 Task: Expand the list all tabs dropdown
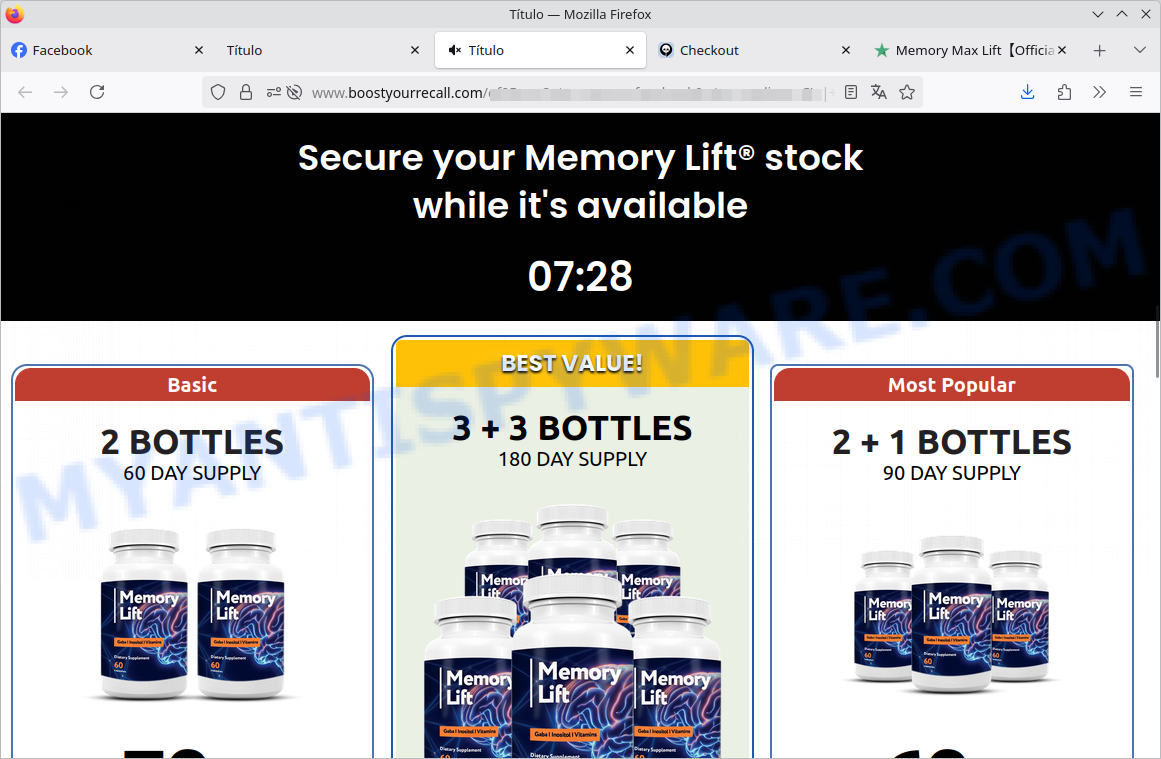pos(1140,50)
